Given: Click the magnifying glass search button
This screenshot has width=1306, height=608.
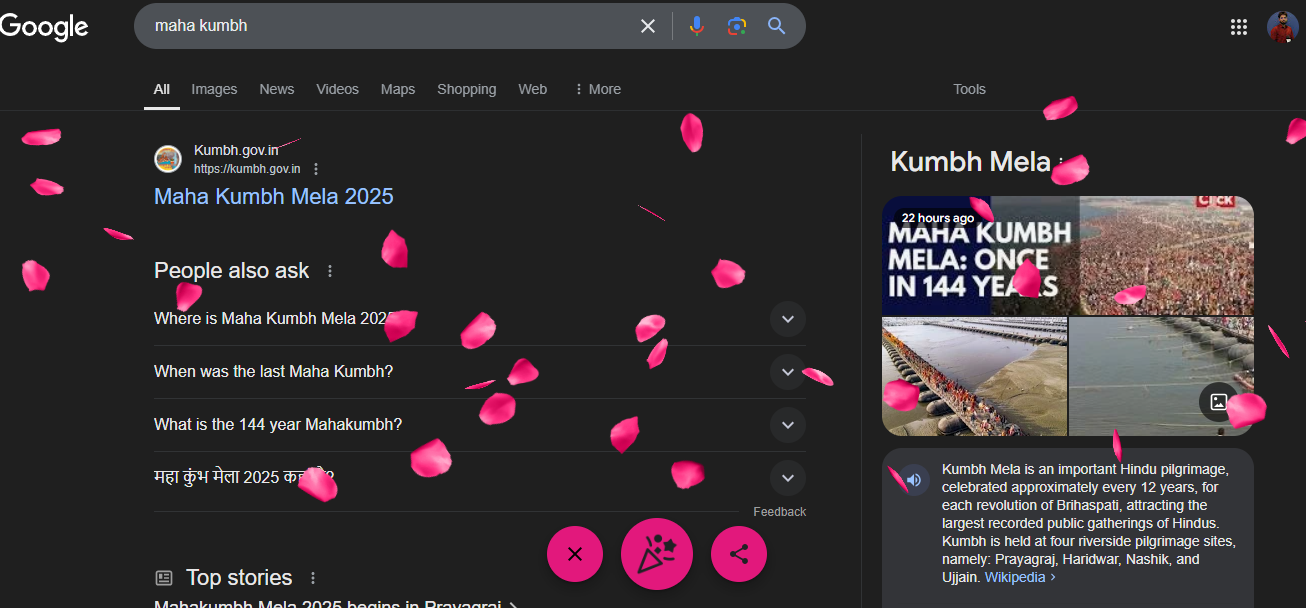Looking at the screenshot, I should [x=777, y=26].
